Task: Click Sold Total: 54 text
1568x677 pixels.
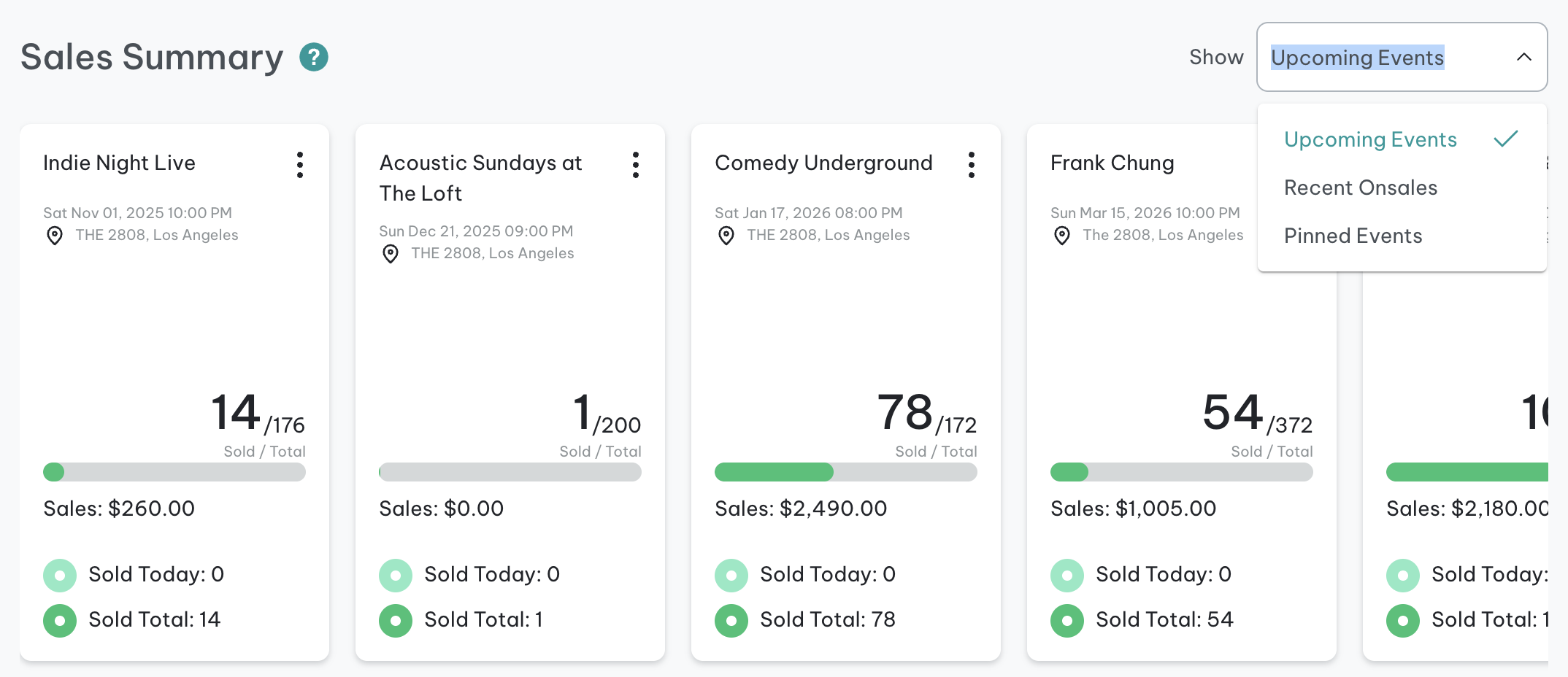Action: 1165,619
